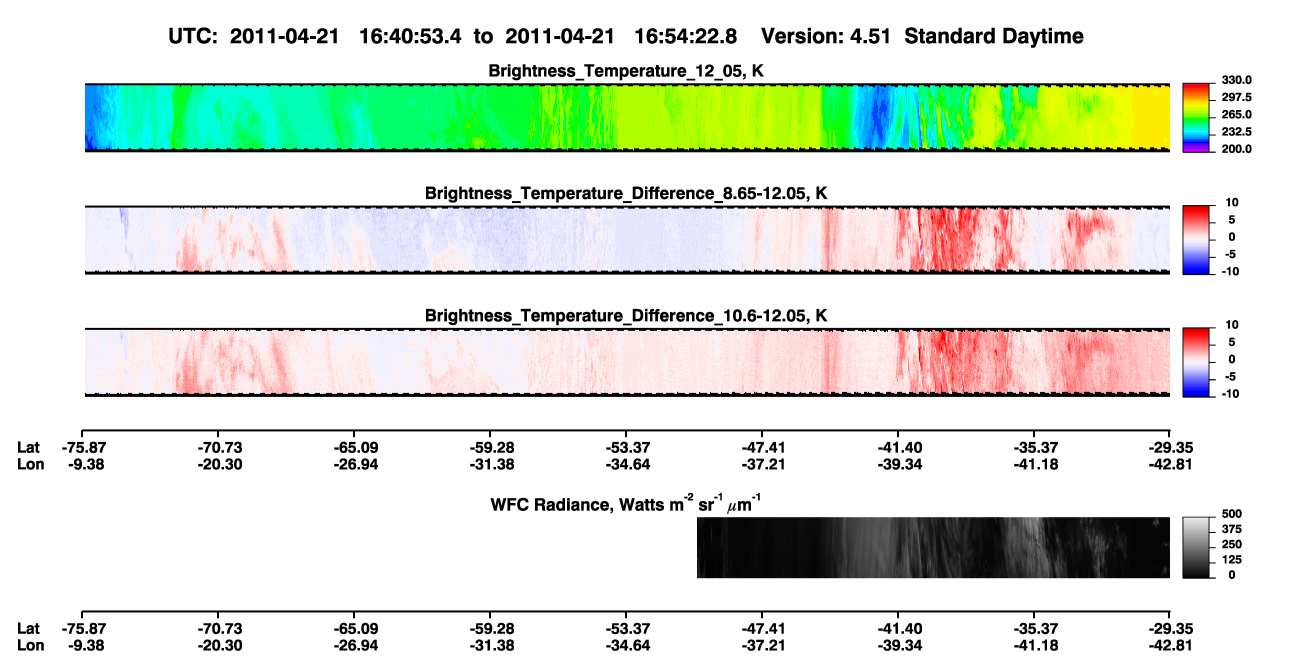Click longitude '-9.38' beneath the WFC panel
The width and height of the screenshot is (1300, 667).
pos(85,645)
